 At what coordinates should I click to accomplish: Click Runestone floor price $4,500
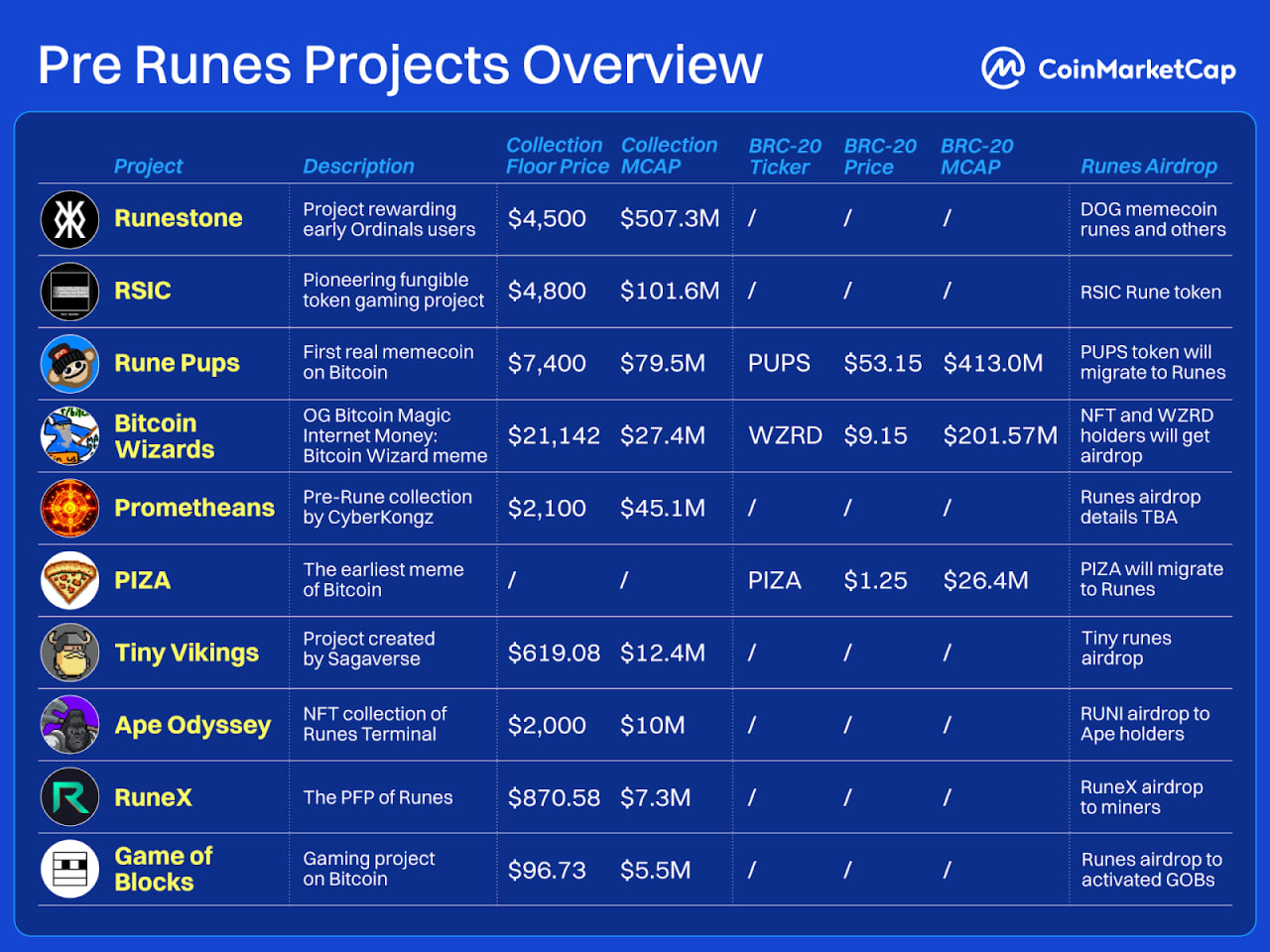point(547,218)
